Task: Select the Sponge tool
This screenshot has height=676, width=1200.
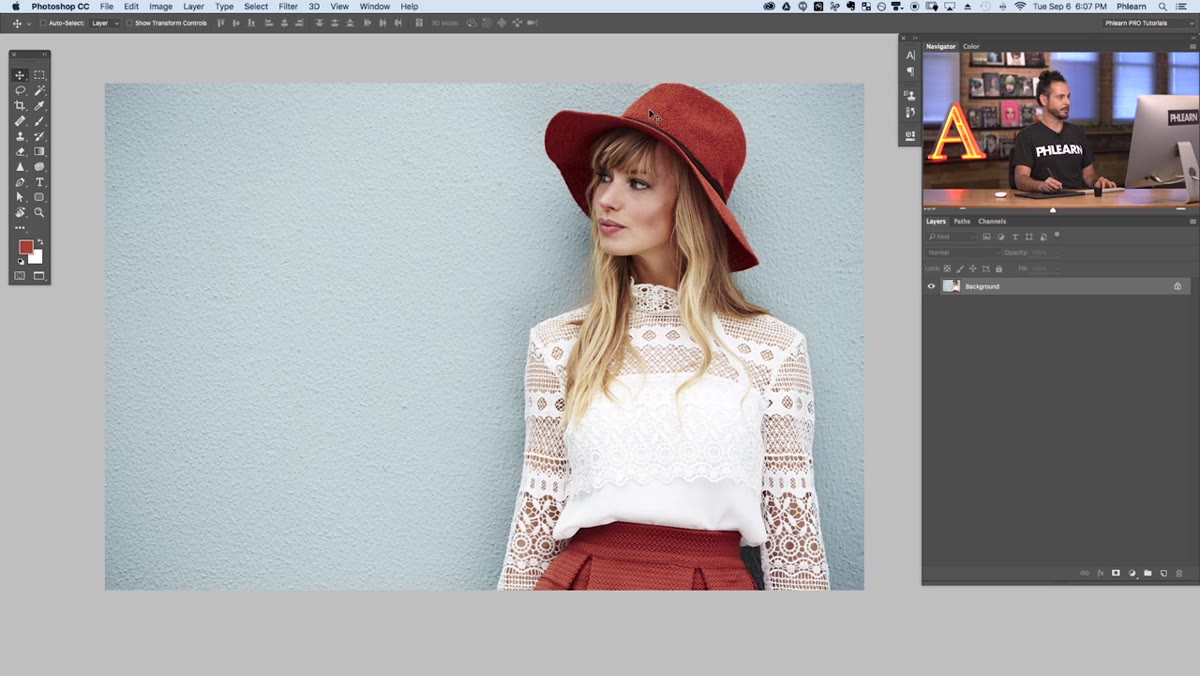Action: click(x=39, y=167)
